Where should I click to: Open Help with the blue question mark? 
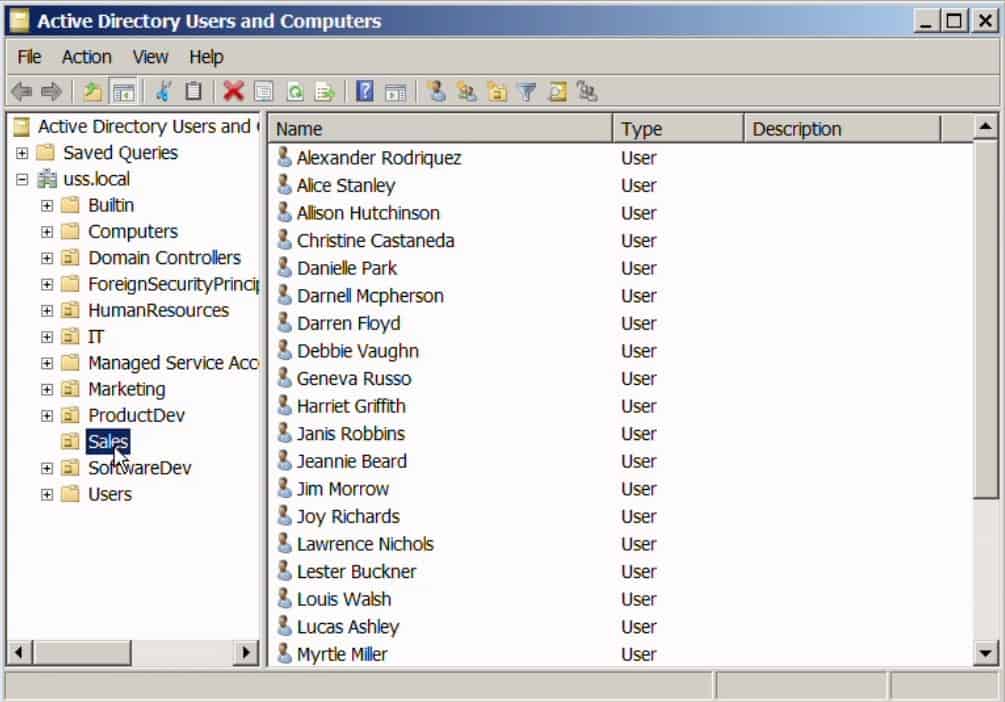pos(365,92)
